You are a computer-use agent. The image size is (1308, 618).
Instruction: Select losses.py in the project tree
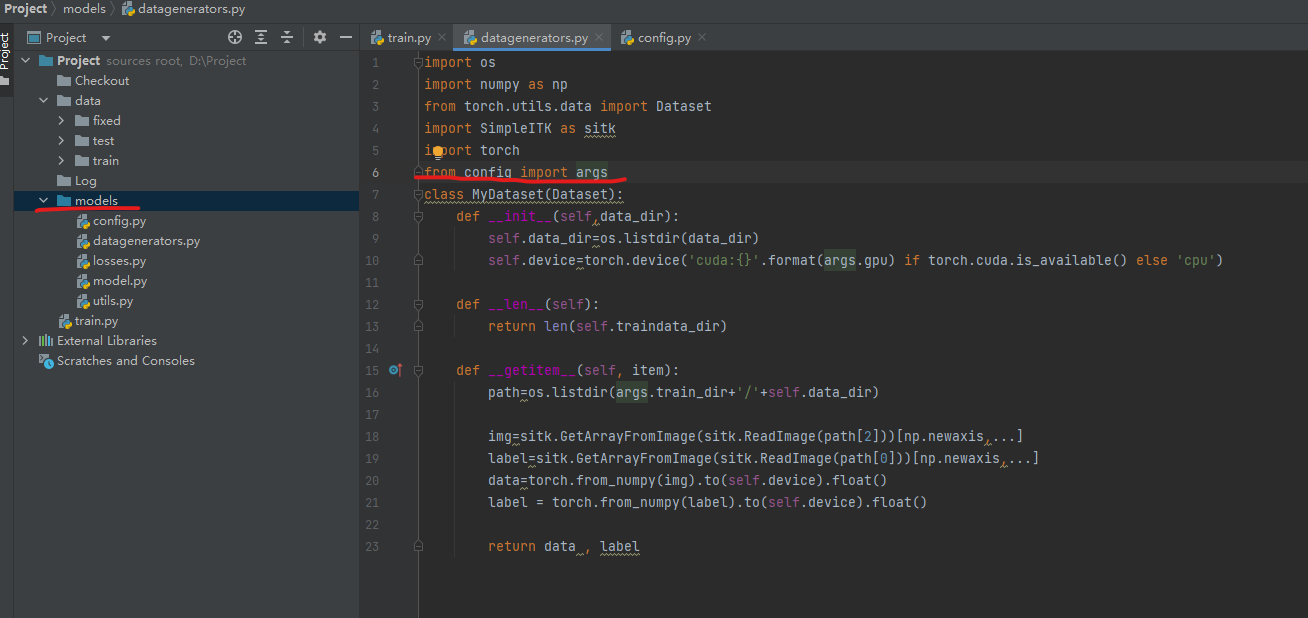(119, 261)
